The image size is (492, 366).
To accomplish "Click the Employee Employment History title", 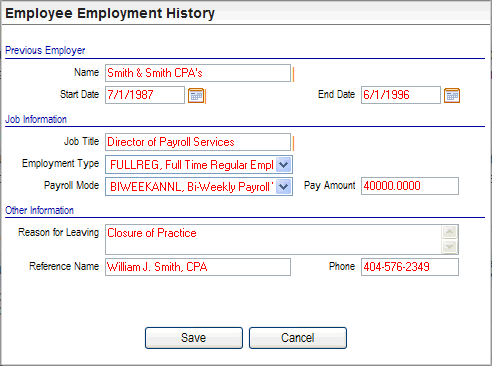I will 110,14.
